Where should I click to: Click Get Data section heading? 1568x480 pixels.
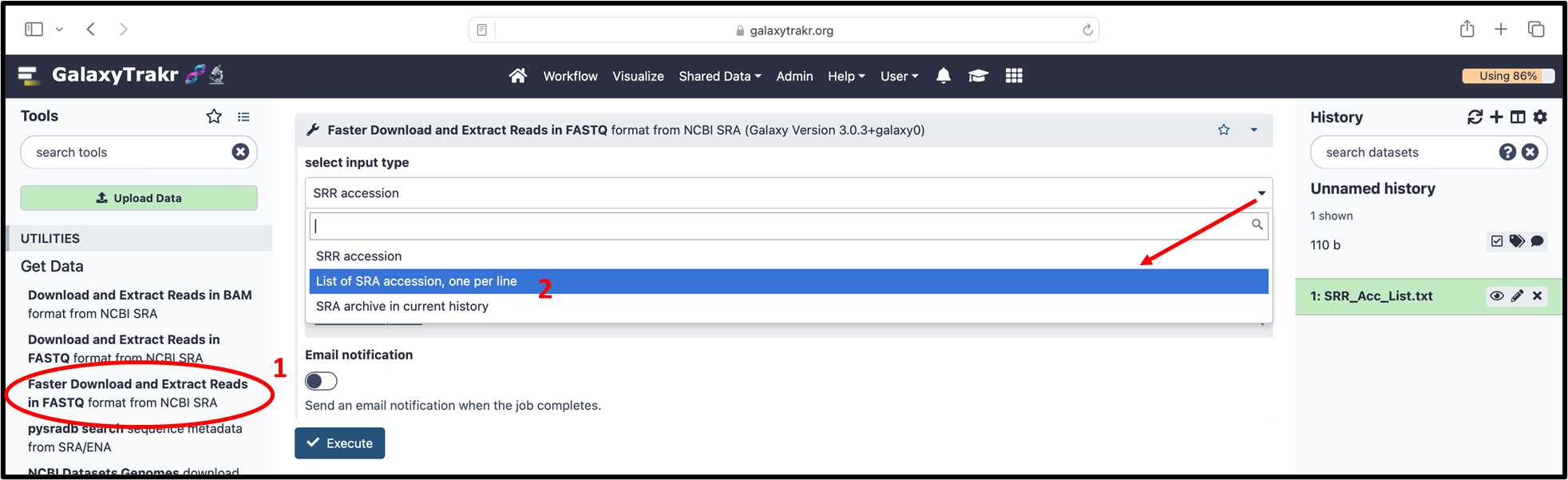pyautogui.click(x=52, y=266)
